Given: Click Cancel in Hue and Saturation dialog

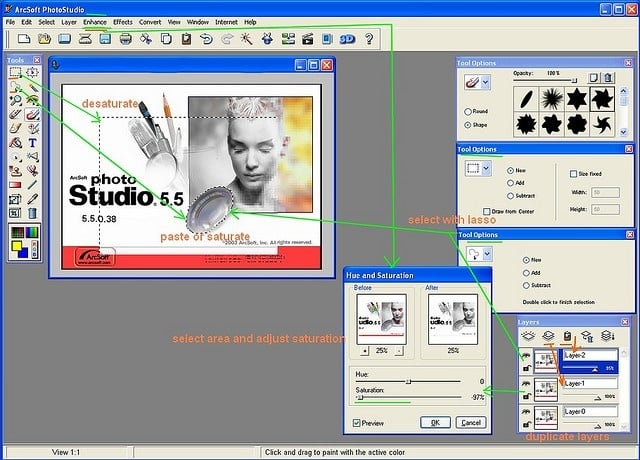Looking at the screenshot, I should [x=471, y=422].
